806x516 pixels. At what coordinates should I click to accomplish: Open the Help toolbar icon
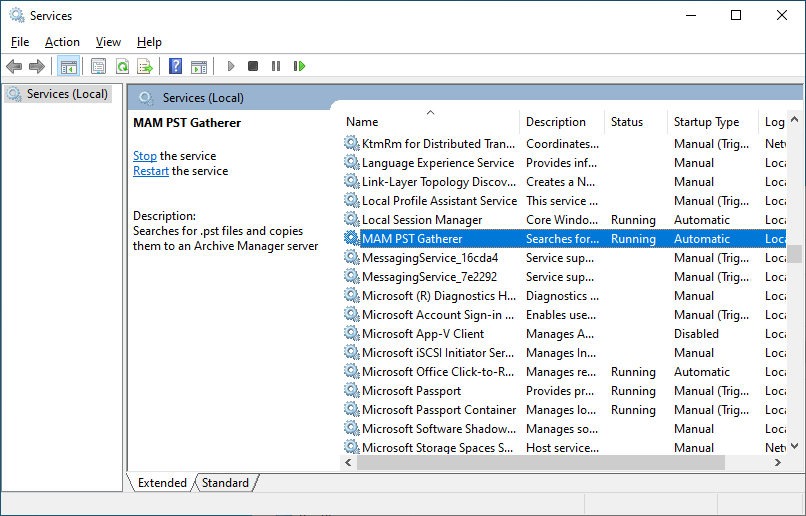pos(176,67)
